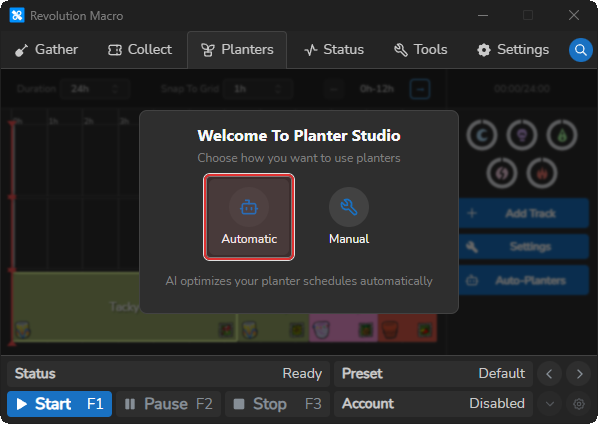Select the red planter block on timeline

pos(407,328)
